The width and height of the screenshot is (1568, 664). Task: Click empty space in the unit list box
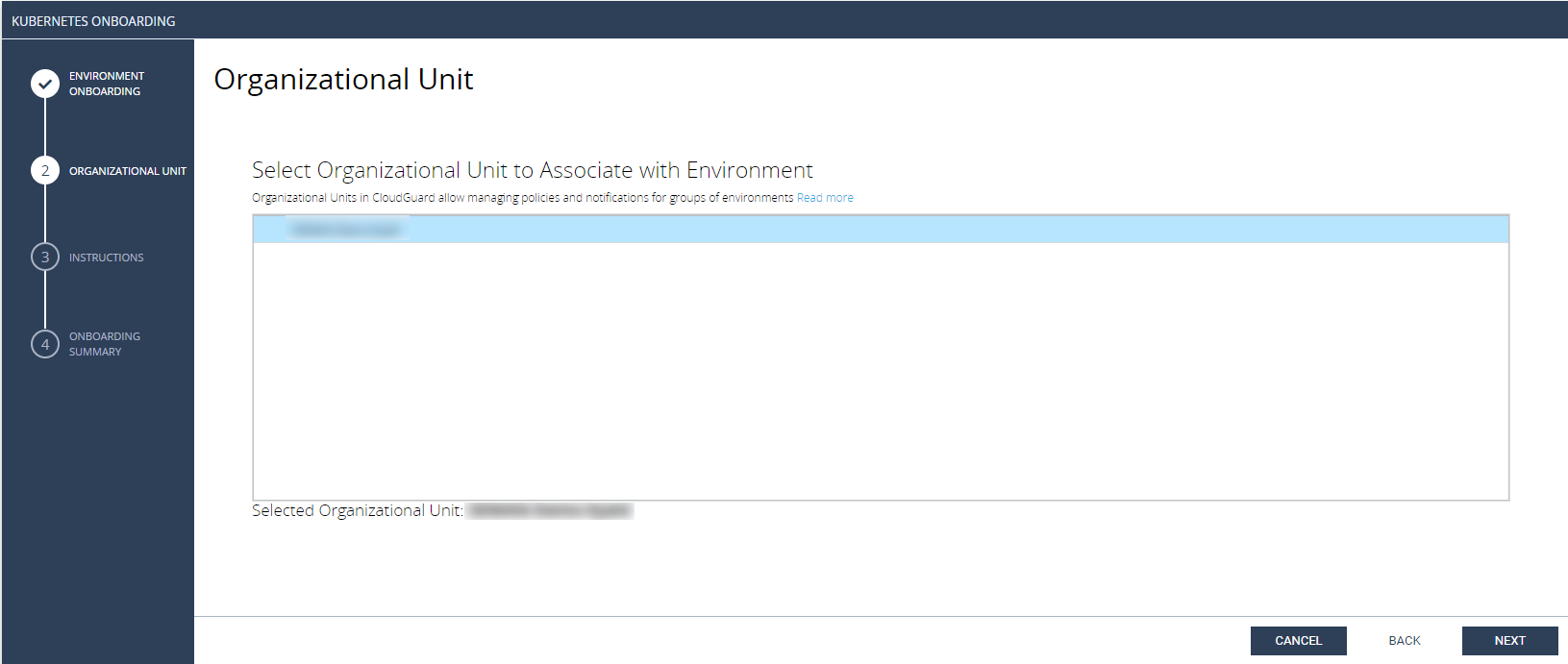(x=880, y=375)
